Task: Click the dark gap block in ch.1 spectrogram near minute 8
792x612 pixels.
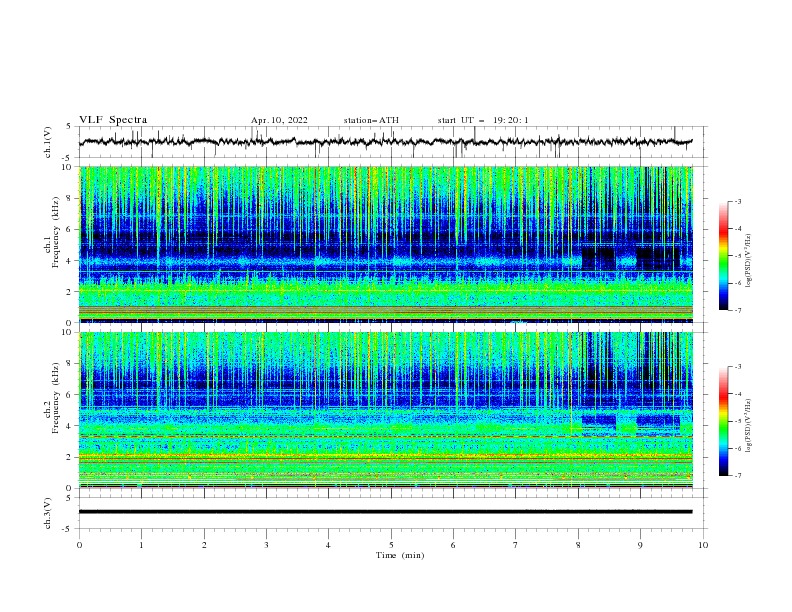Action: pos(599,258)
